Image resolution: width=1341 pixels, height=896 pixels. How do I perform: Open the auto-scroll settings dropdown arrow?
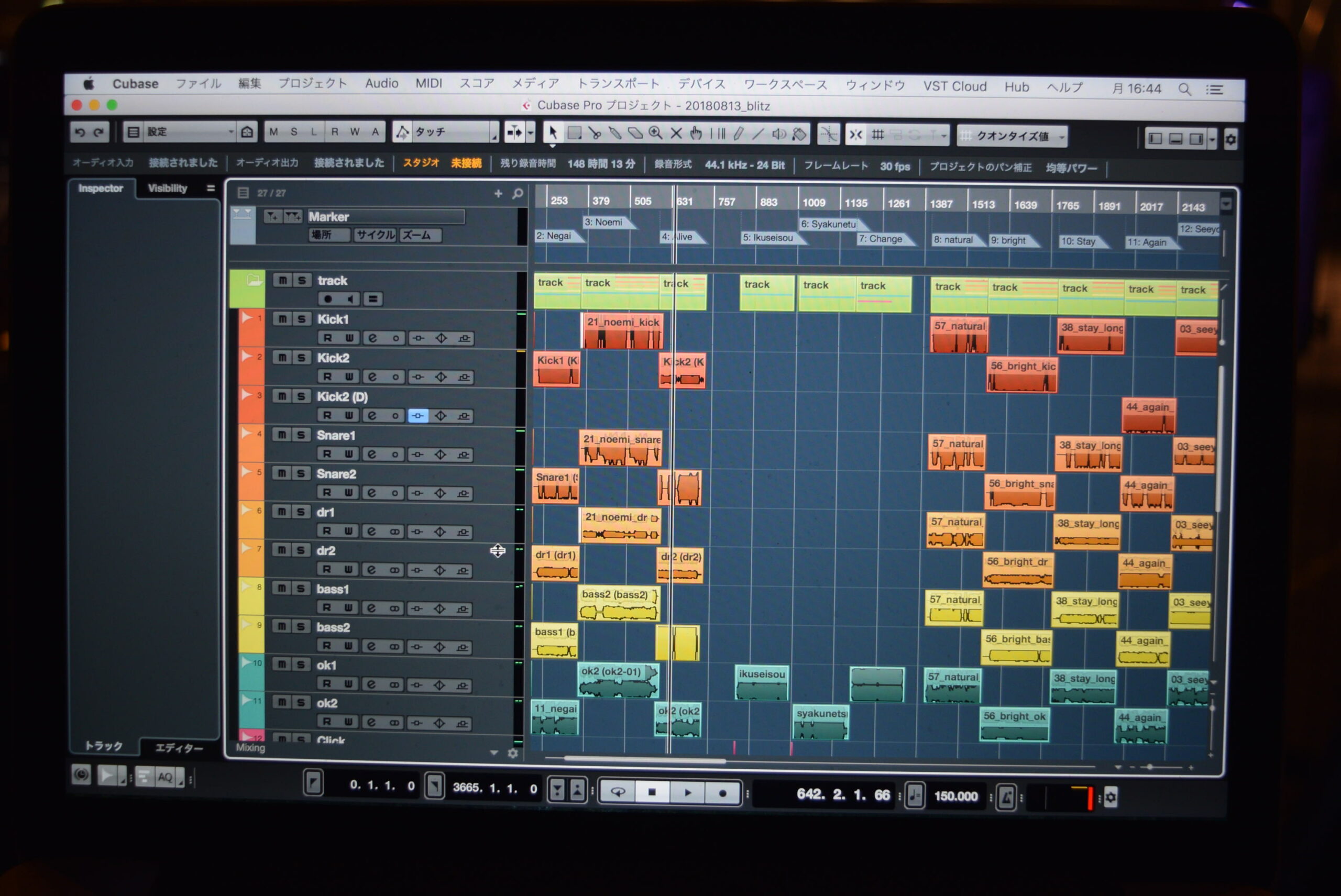coord(531,133)
